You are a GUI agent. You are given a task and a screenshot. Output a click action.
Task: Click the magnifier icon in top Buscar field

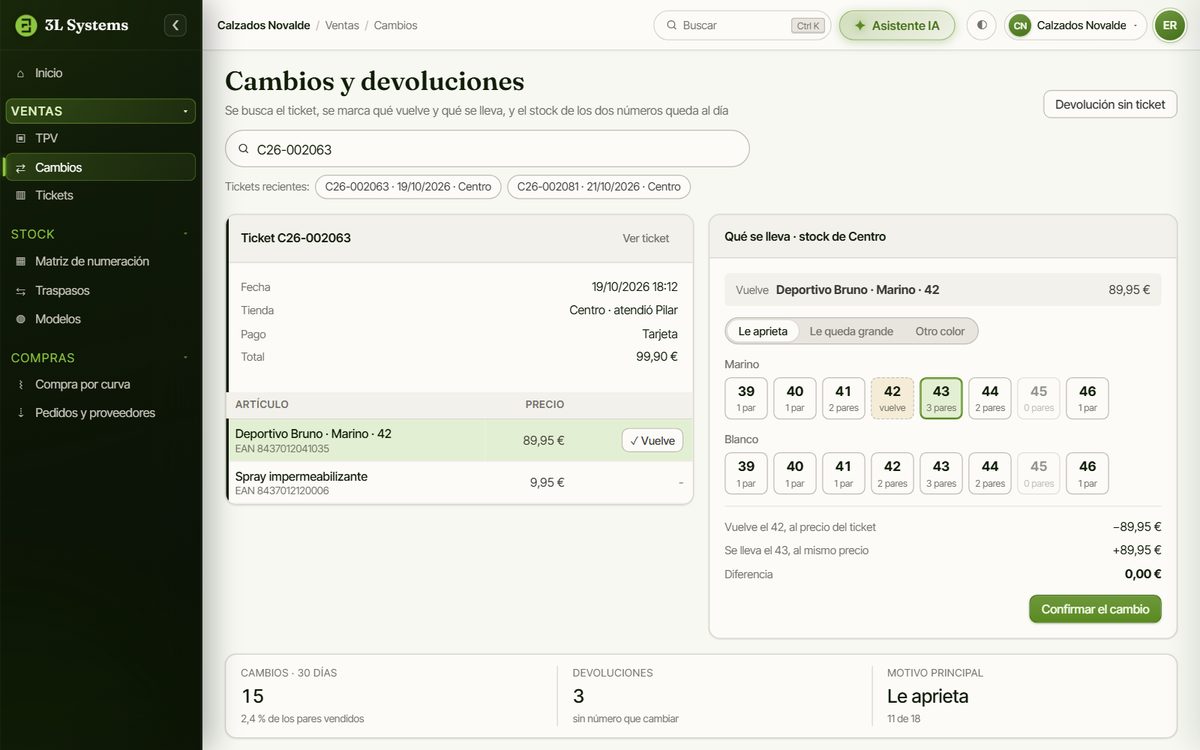coord(671,25)
